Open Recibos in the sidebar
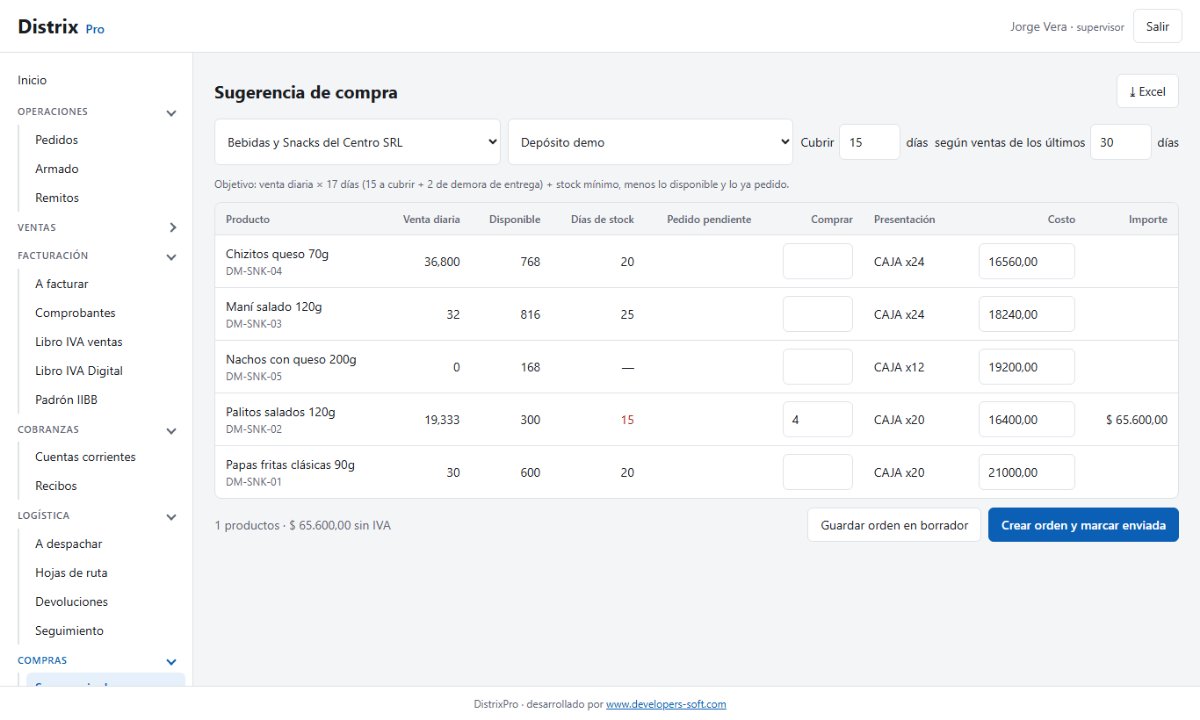The height and width of the screenshot is (720, 1200). [x=56, y=486]
